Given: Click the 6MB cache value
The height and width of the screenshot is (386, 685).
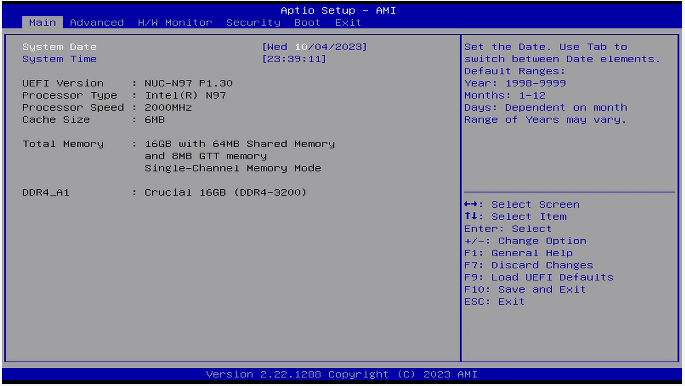Looking at the screenshot, I should [x=155, y=120].
